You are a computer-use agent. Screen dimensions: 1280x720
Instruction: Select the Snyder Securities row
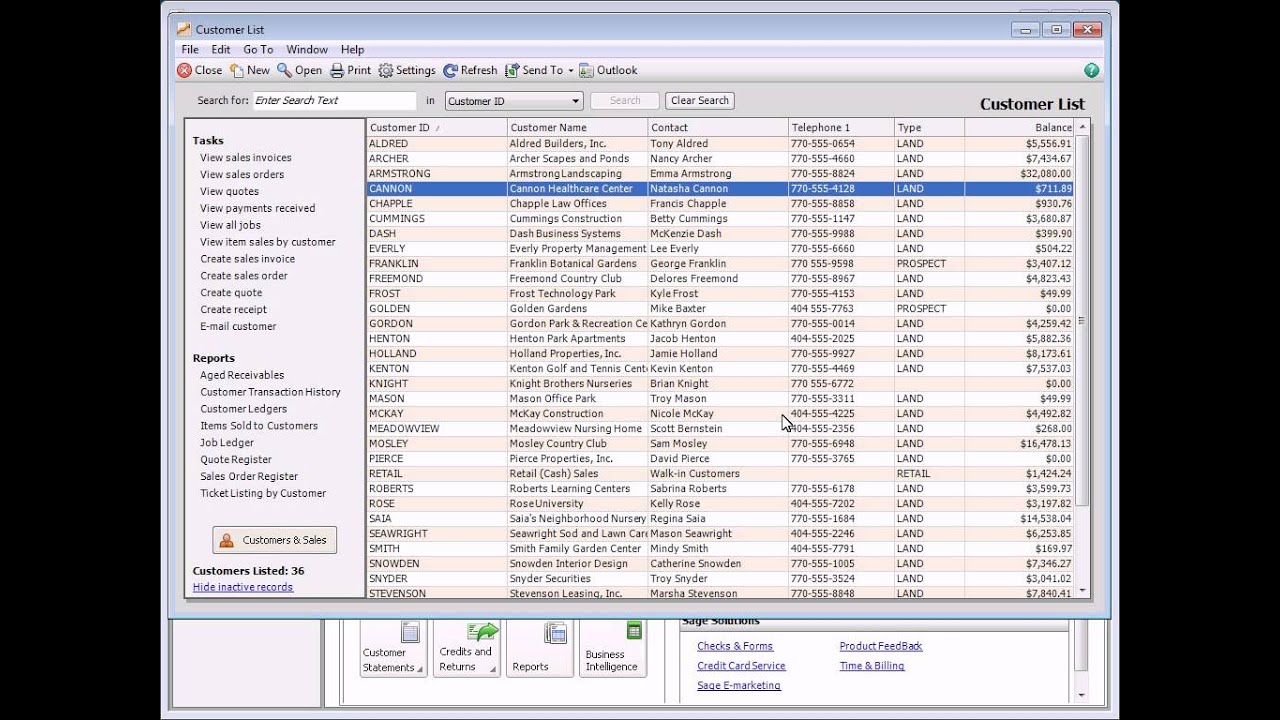[720, 578]
